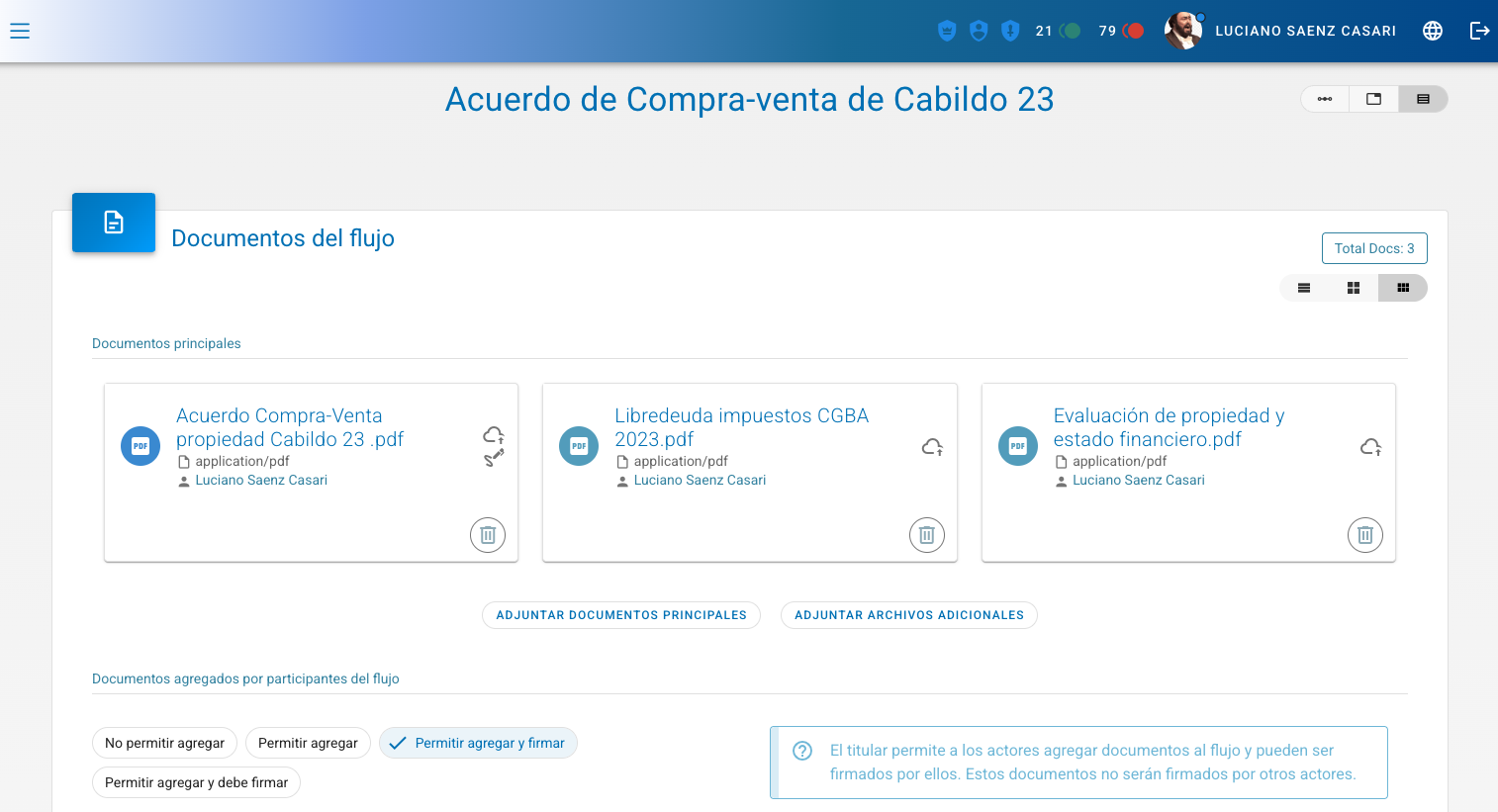The height and width of the screenshot is (812, 1498).
Task: Click 'Adjuntar documentos principales' button
Action: pos(621,615)
